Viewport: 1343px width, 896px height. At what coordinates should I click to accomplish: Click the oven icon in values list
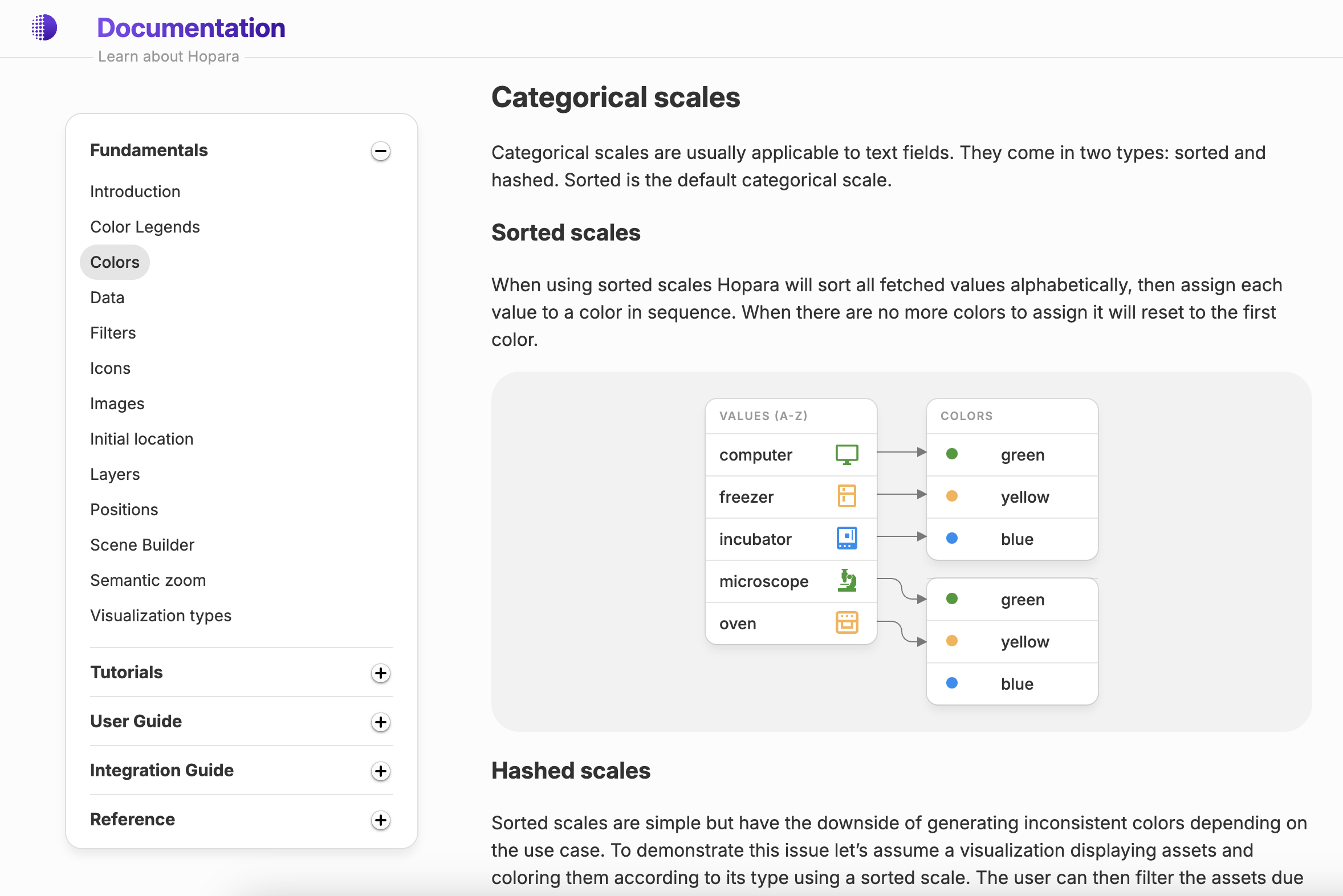tap(847, 622)
